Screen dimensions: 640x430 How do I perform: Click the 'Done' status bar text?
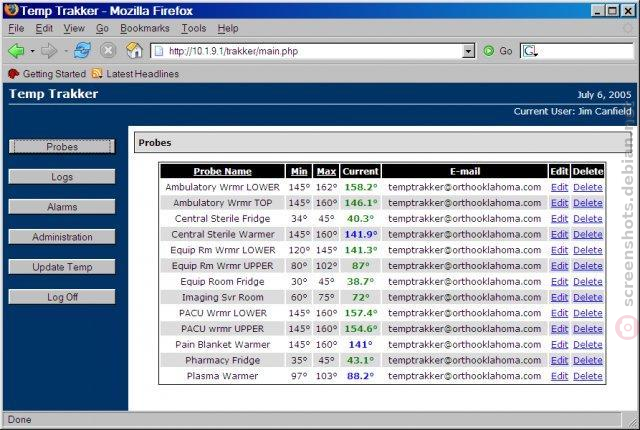19,420
